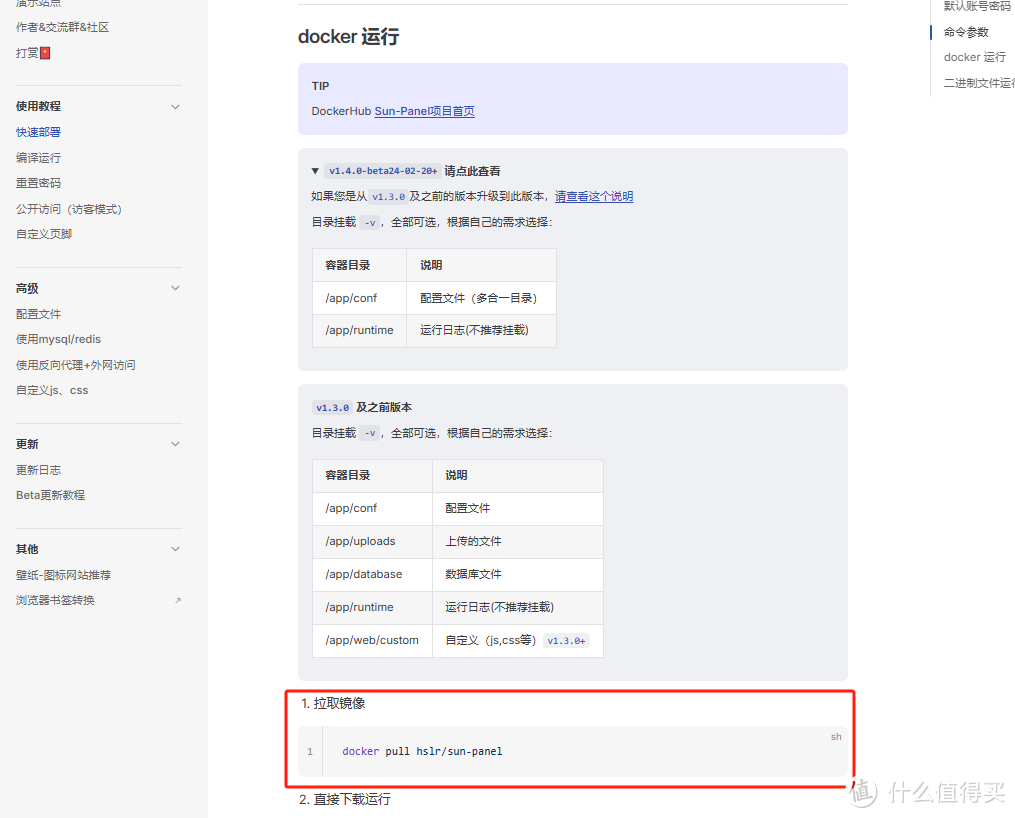
Task: Click the v1.3.0+ badge in custom row
Action: click(x=566, y=641)
